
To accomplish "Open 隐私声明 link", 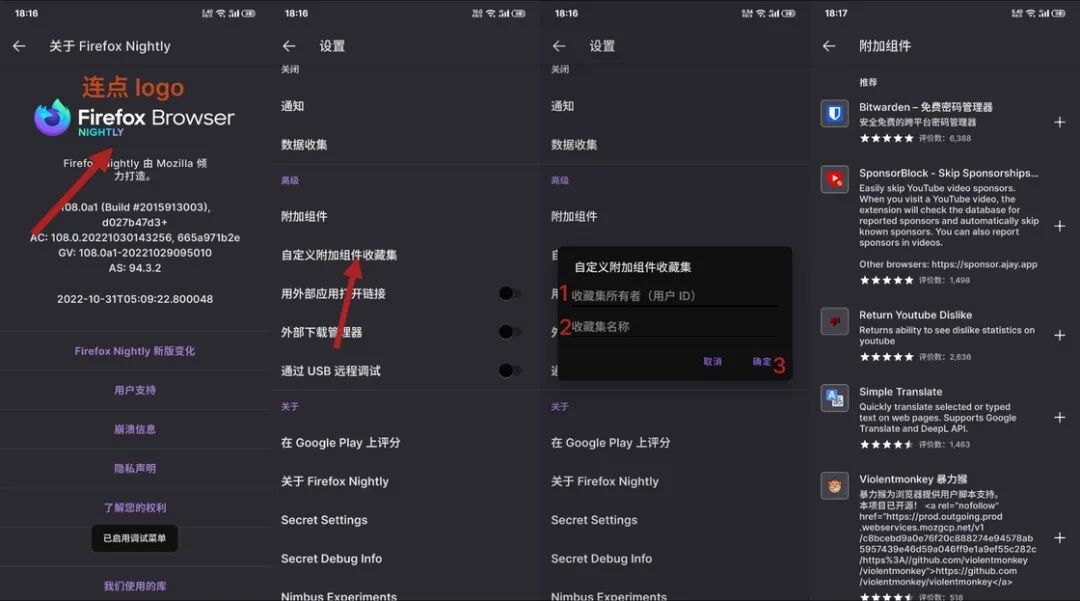I will point(135,469).
